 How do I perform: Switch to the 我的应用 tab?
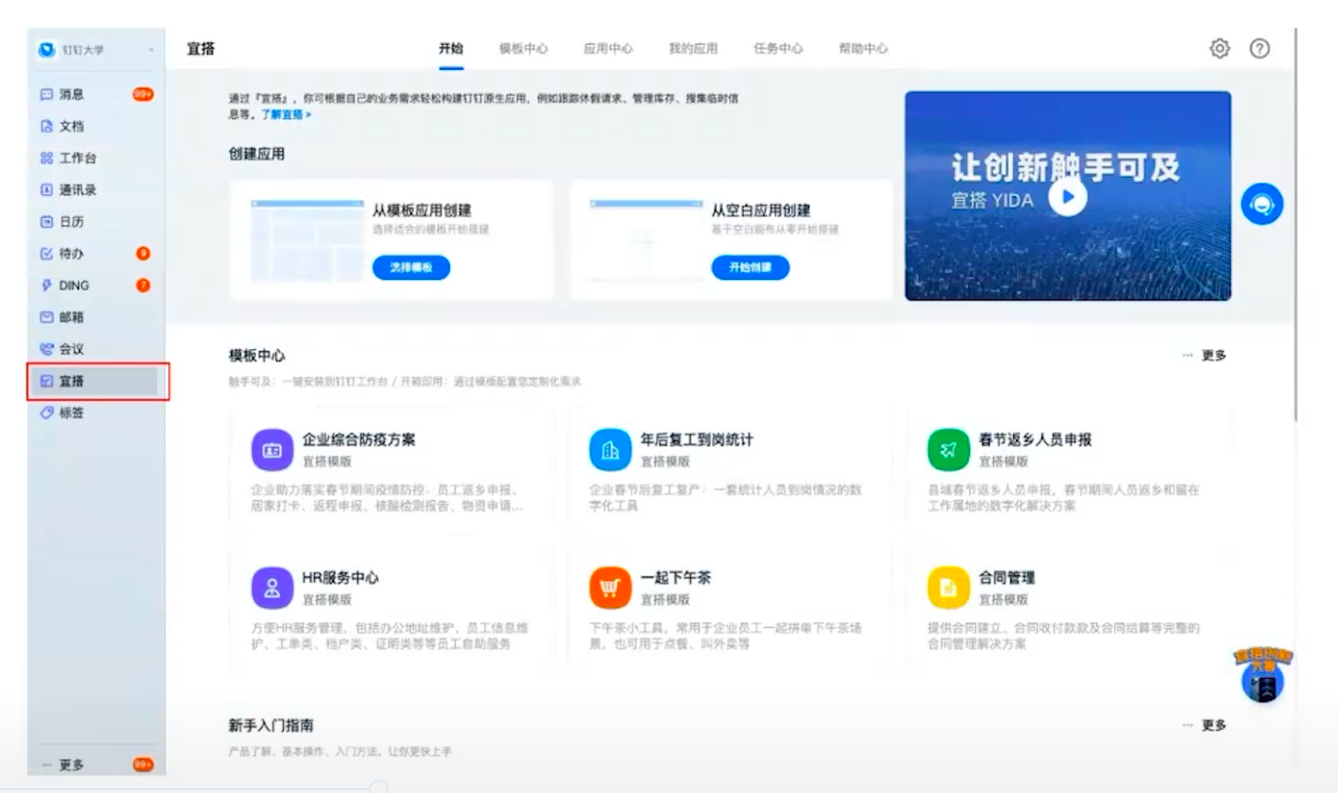pos(693,48)
